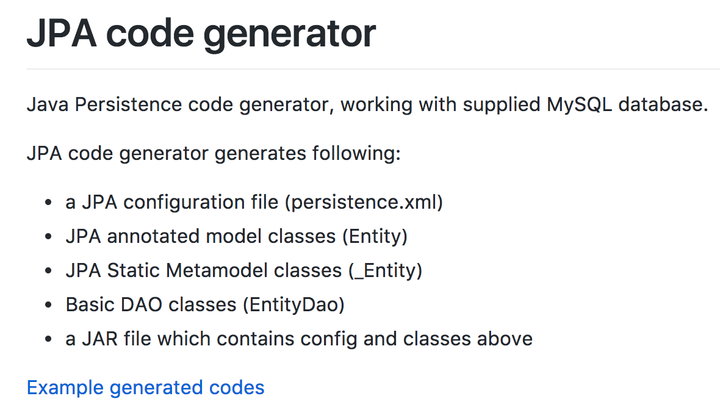Click the 'generates following:' sentence
Screen dimensions: 720x415
pyautogui.click(x=214, y=153)
